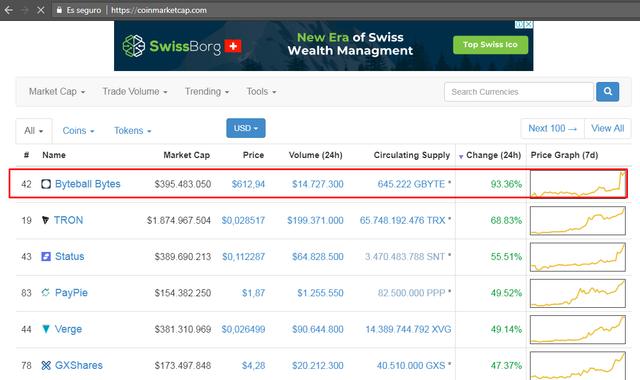Screen dimensions: 640x380
Task: Open the Market Cap menu
Action: tap(57, 91)
